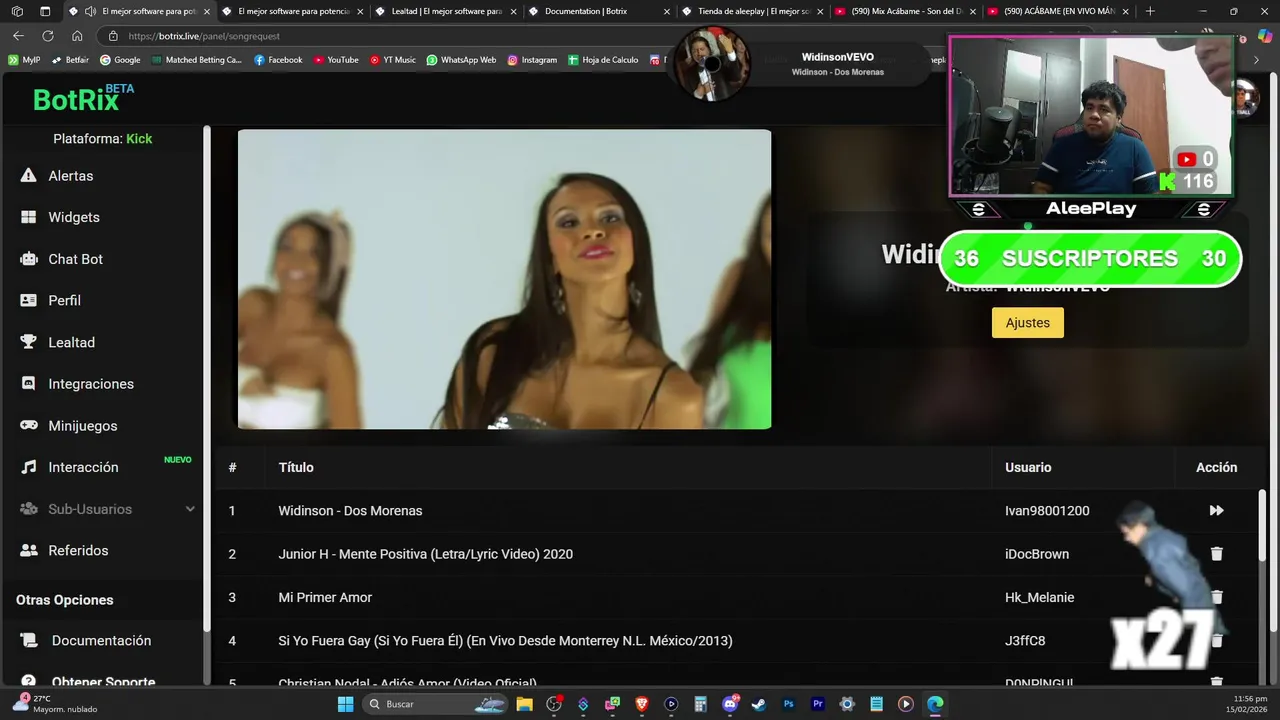Open the Facebook bookmark
The width and height of the screenshot is (1280, 720).
(278, 60)
